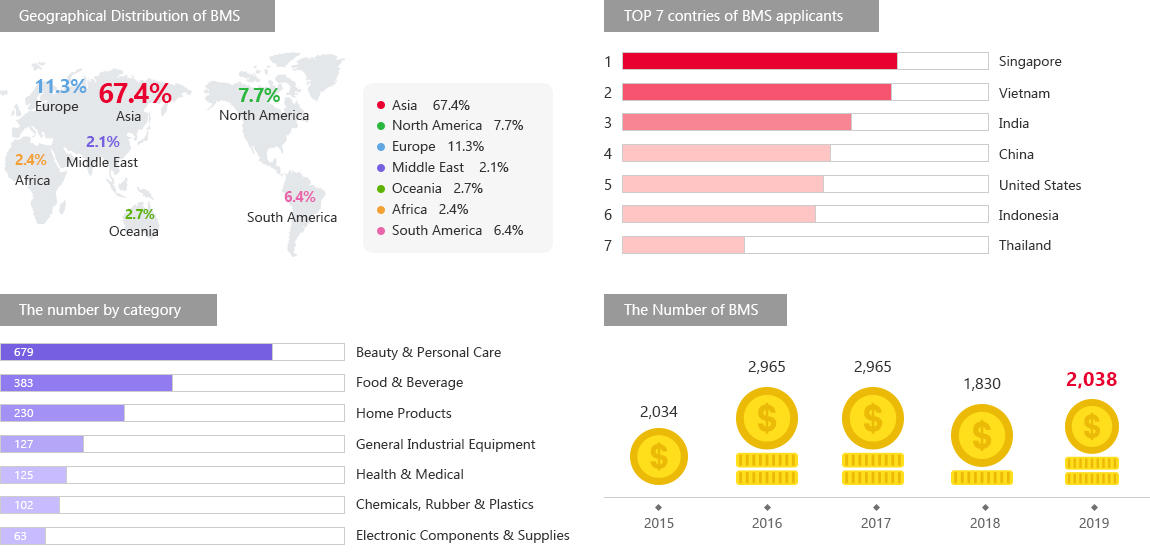Click the 67.4% Asia map figure
The width and height of the screenshot is (1150, 560).
tap(135, 94)
